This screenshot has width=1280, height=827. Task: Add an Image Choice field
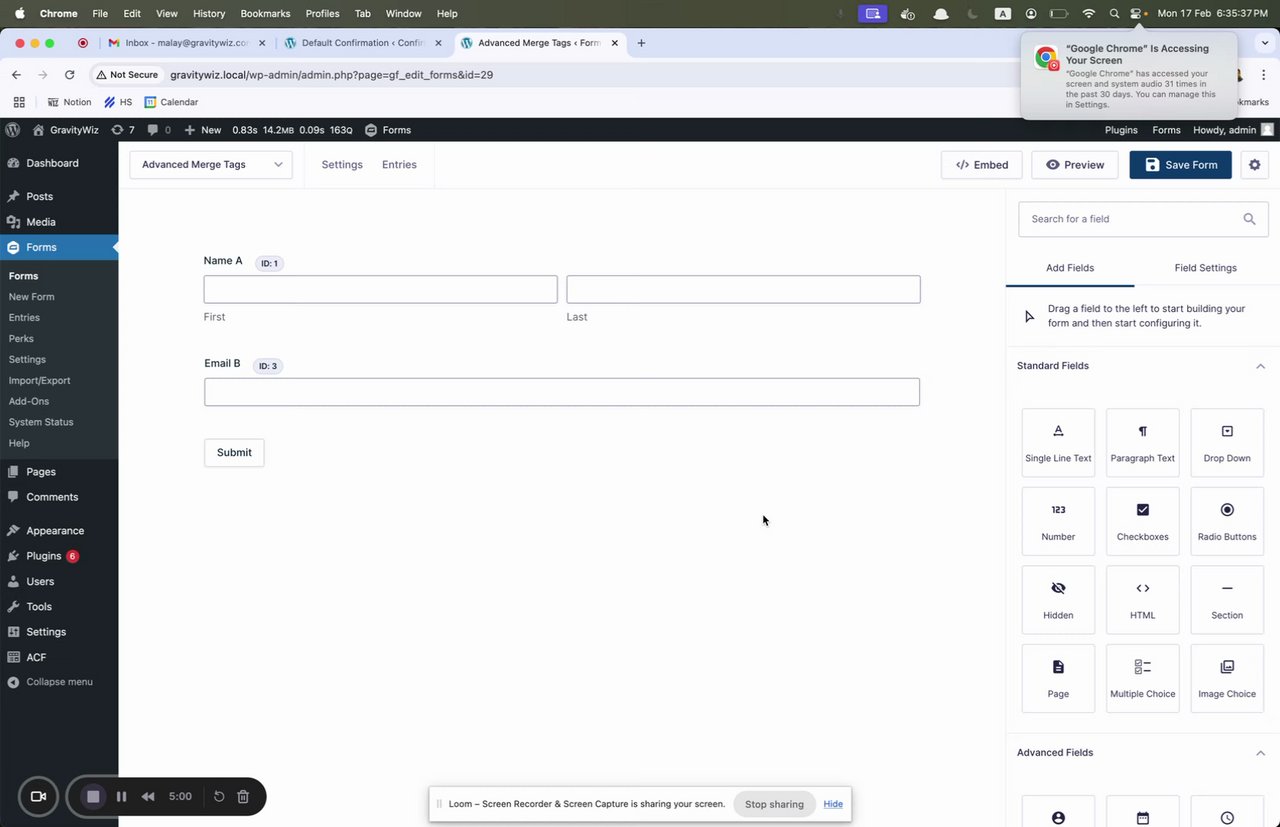pyautogui.click(x=1227, y=678)
